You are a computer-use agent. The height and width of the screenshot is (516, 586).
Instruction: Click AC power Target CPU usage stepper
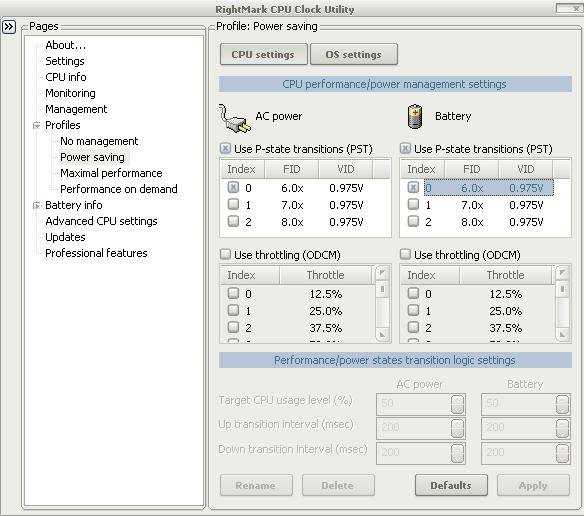[x=457, y=404]
